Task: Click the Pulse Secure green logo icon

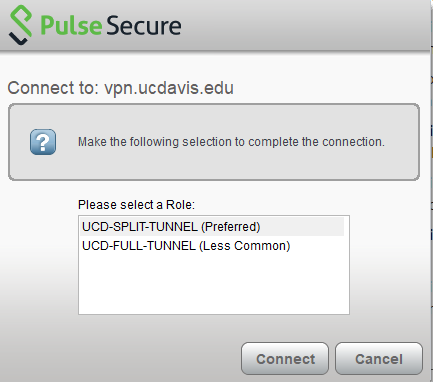Action: (21, 25)
